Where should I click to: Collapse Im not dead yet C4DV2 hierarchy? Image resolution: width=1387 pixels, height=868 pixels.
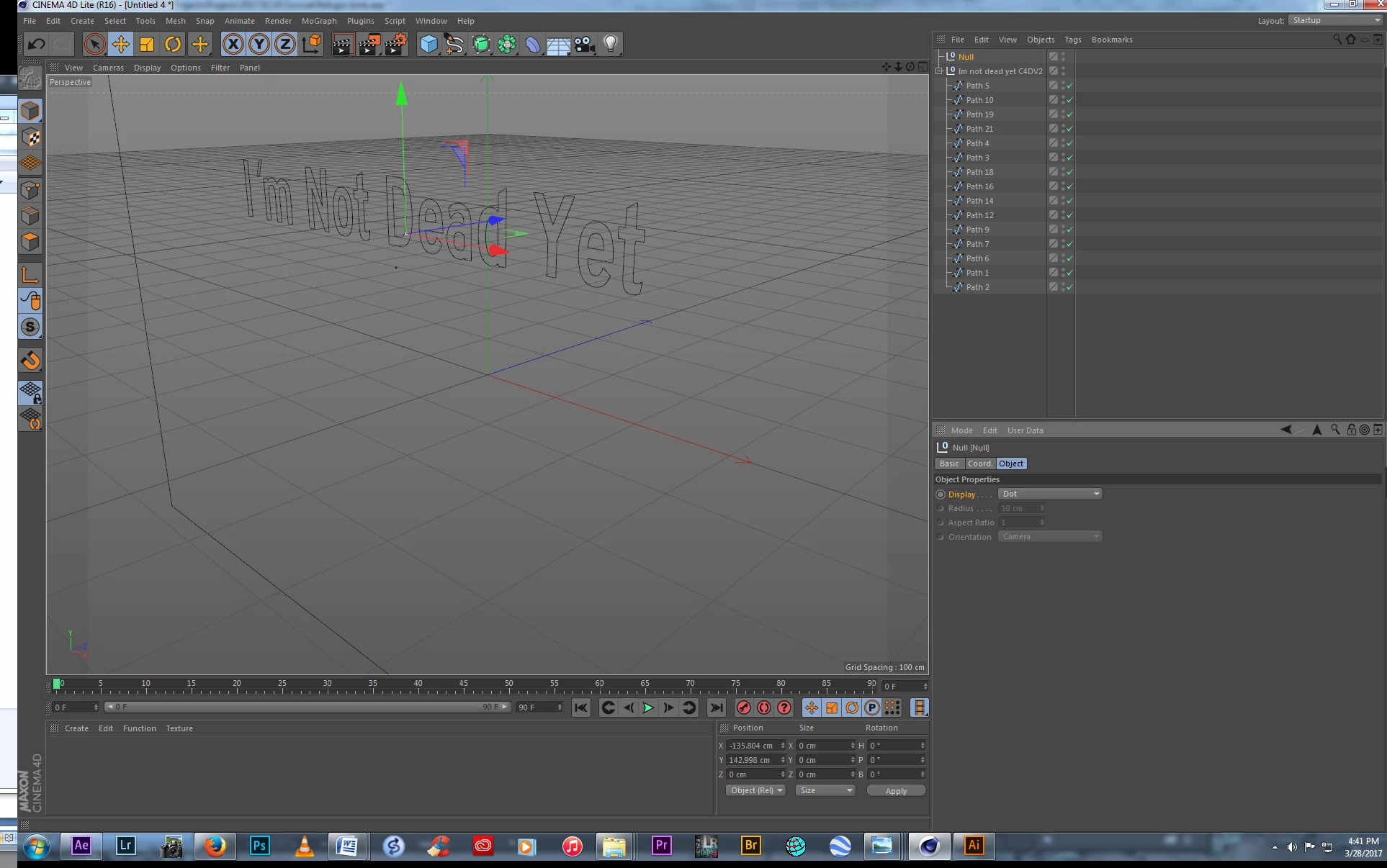point(939,71)
